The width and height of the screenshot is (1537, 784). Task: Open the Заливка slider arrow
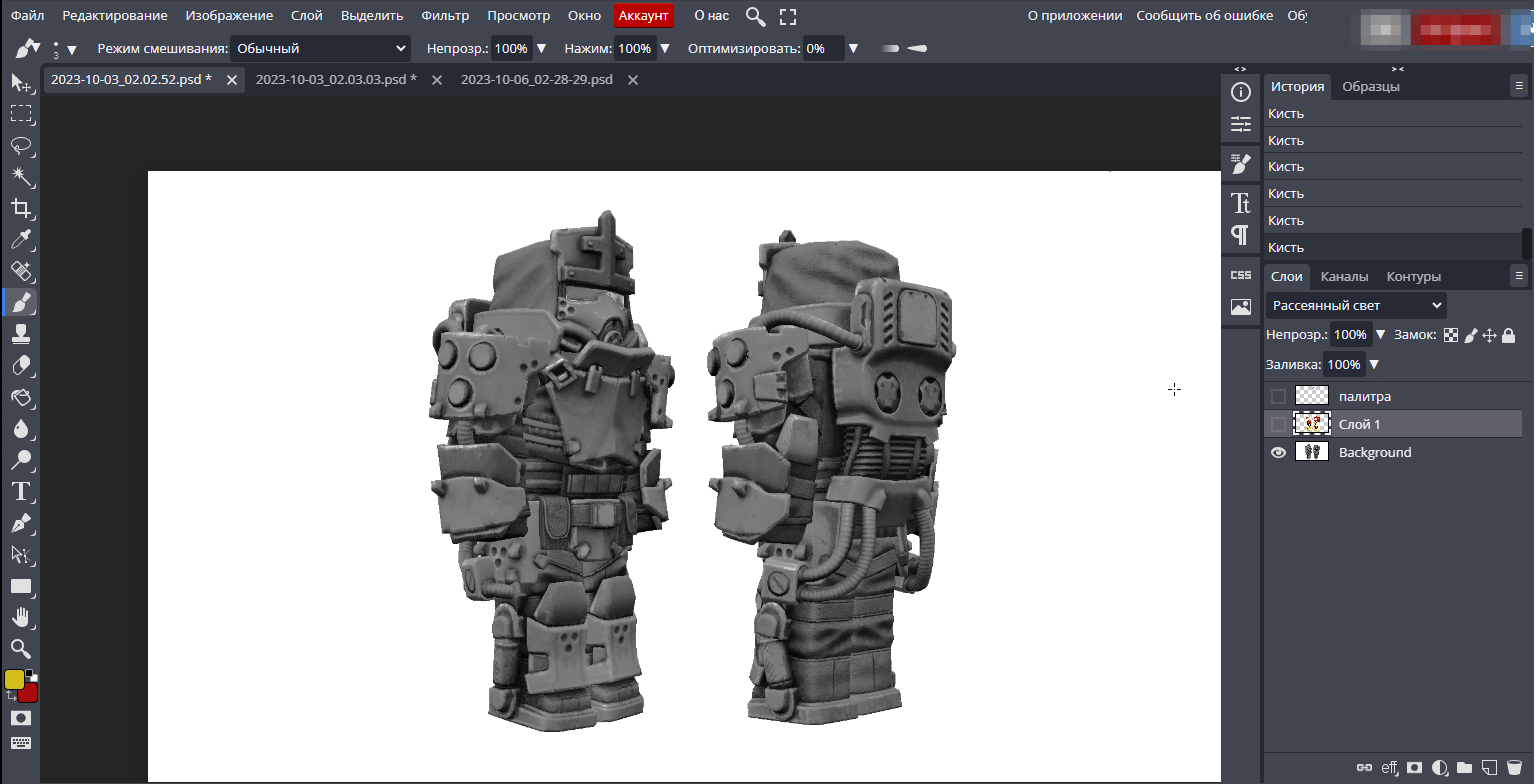[x=1374, y=365]
